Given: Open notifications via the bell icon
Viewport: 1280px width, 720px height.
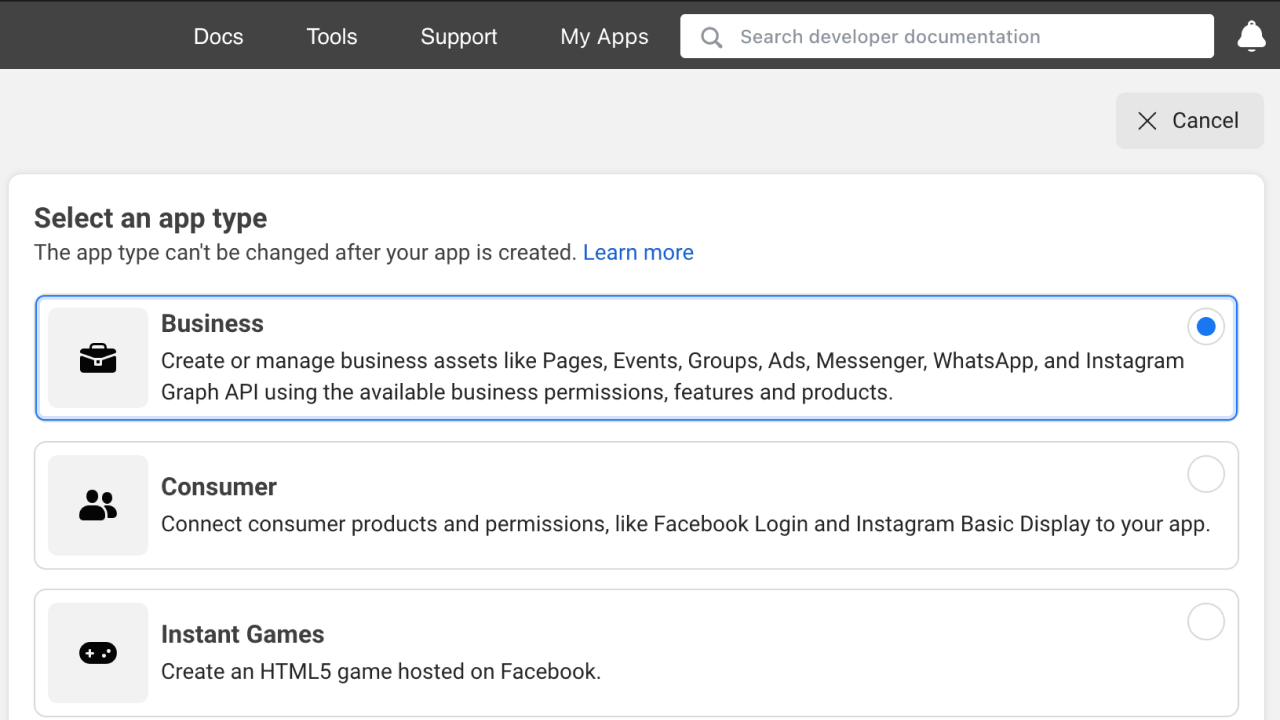Looking at the screenshot, I should point(1251,36).
